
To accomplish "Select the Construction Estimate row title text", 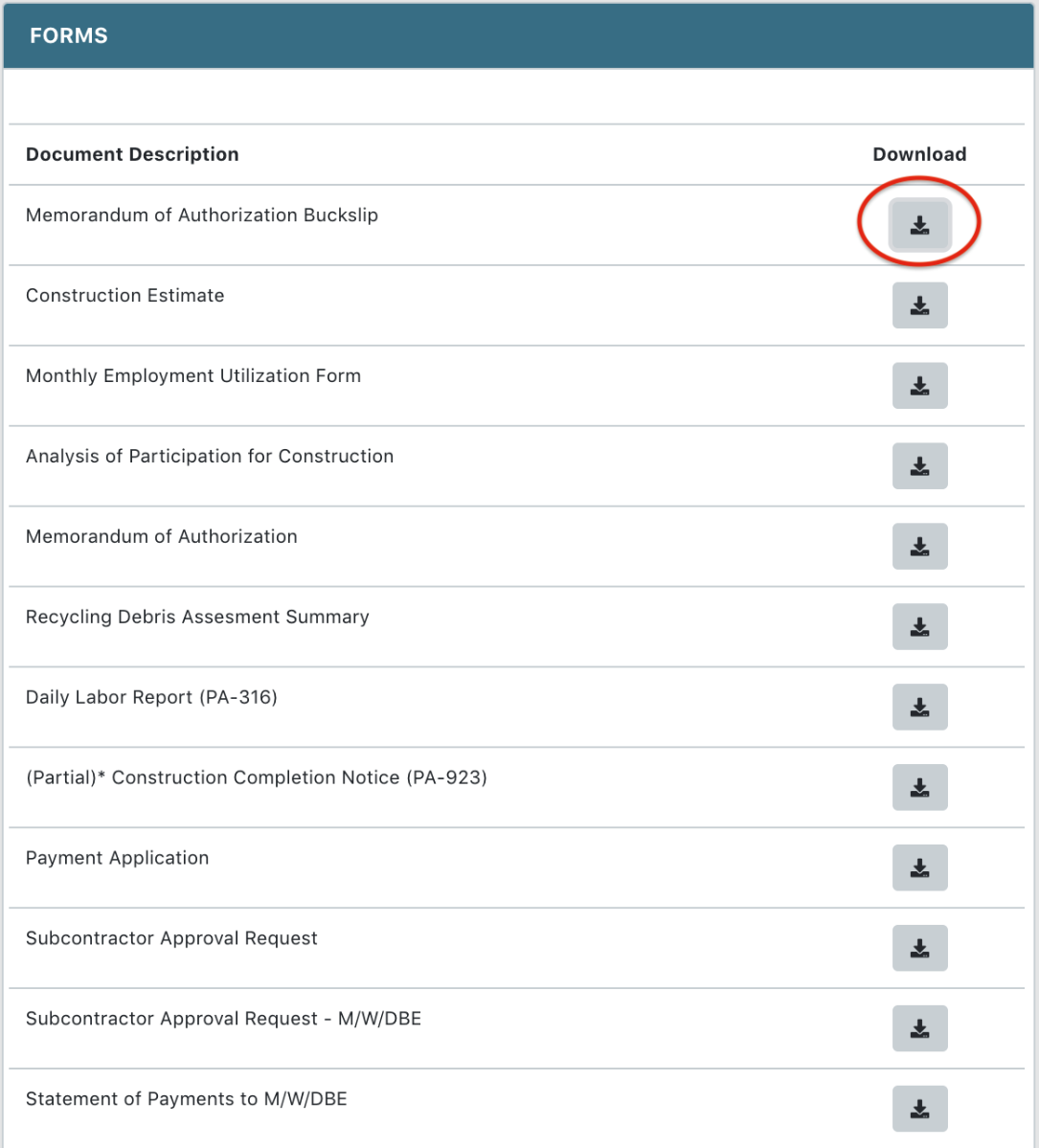I will [125, 296].
